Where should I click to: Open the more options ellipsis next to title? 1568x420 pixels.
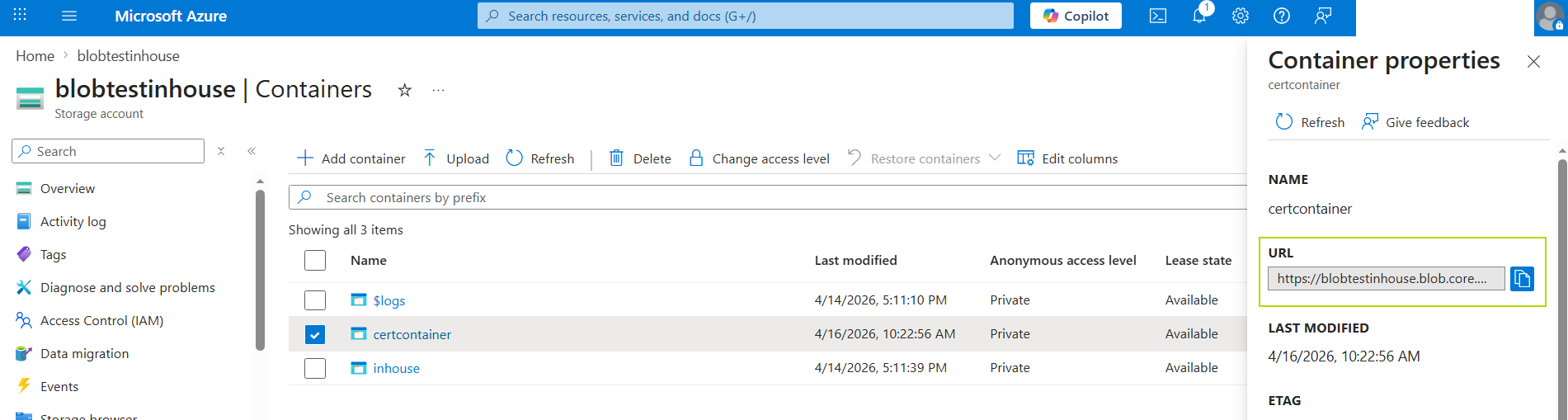[x=438, y=90]
